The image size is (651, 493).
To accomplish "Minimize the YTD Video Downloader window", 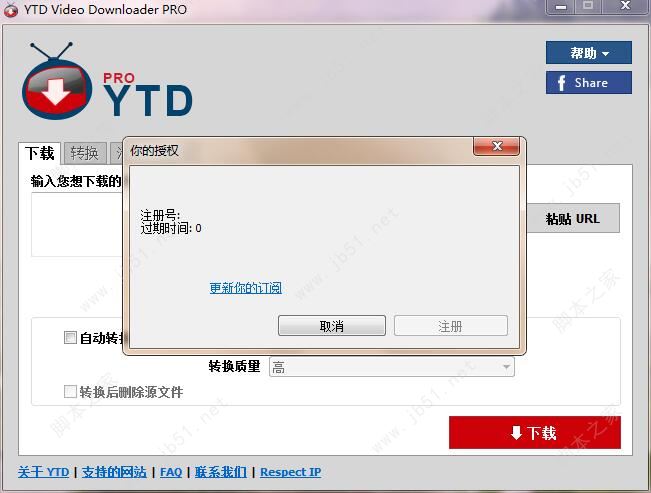I will tap(561, 6).
